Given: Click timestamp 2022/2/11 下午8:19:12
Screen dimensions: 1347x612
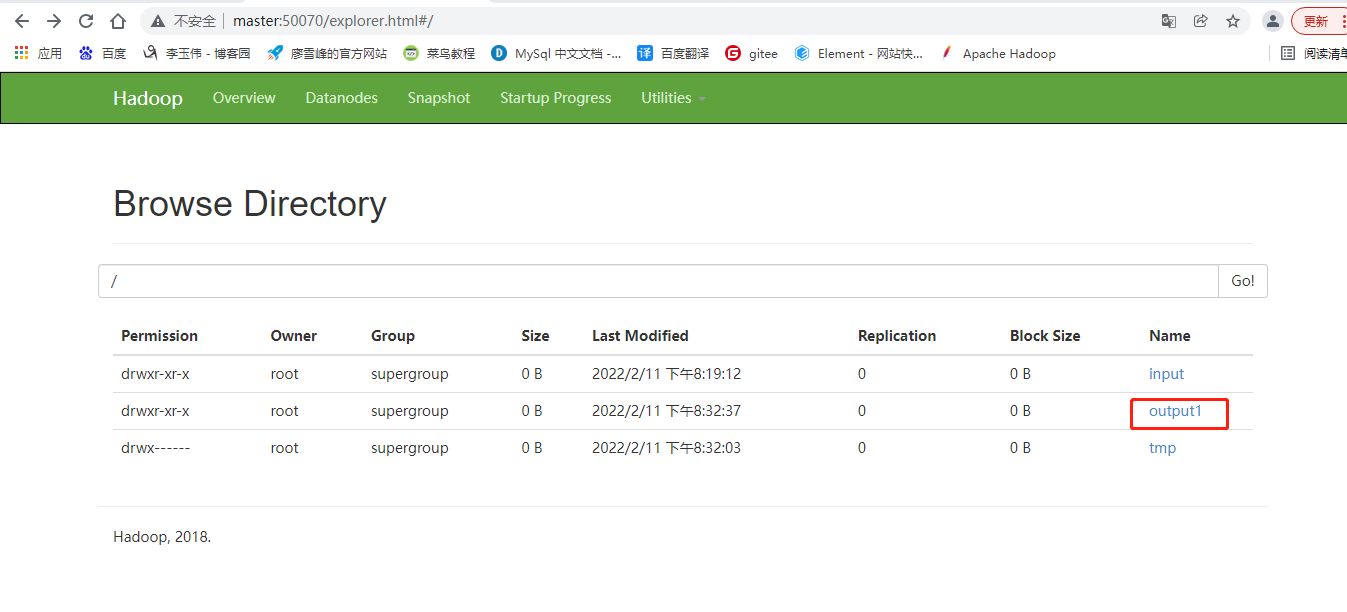Looking at the screenshot, I should coord(666,374).
